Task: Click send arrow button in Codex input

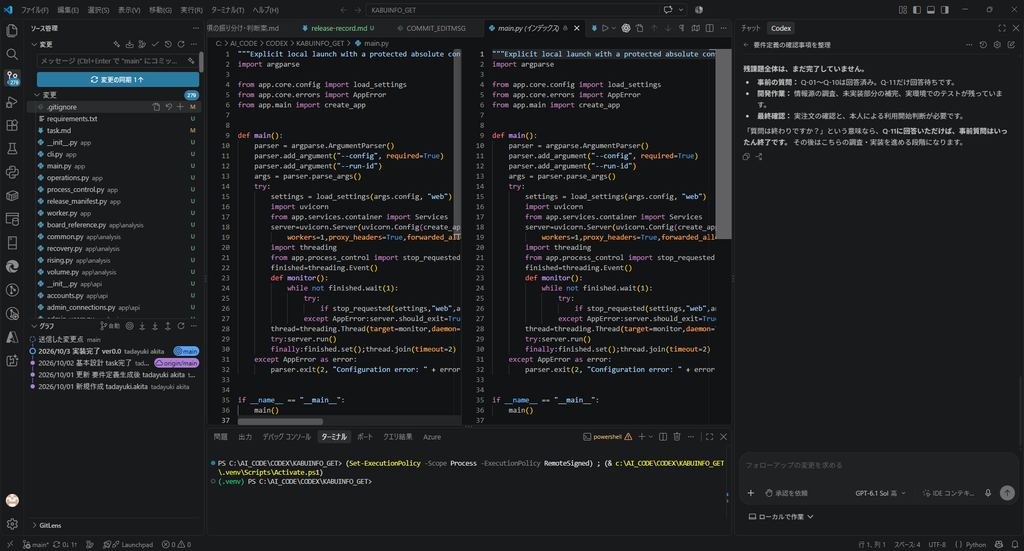Action: point(1007,493)
